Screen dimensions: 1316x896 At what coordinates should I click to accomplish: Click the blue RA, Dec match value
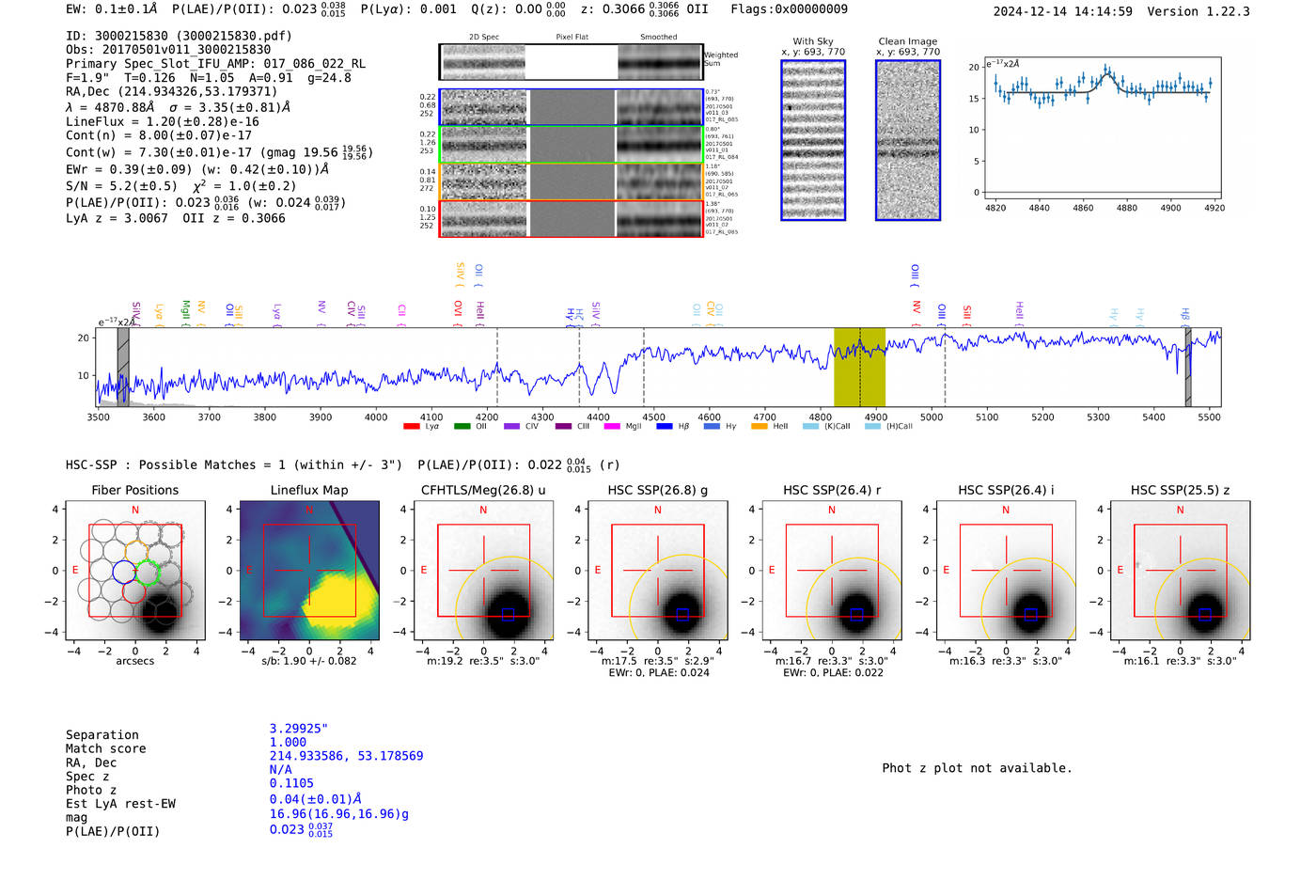tap(346, 756)
